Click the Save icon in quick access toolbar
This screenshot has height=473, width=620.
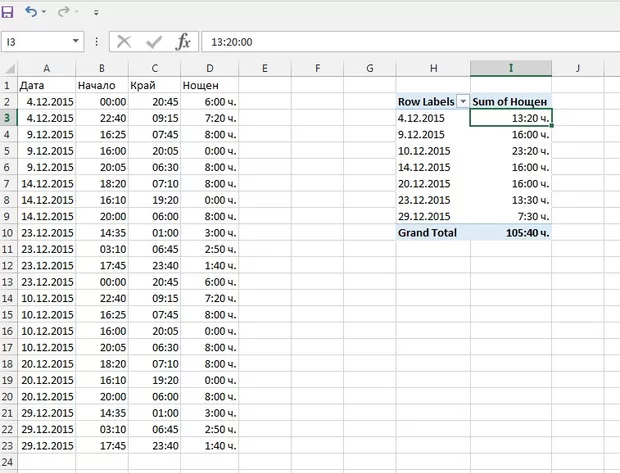pos(8,12)
